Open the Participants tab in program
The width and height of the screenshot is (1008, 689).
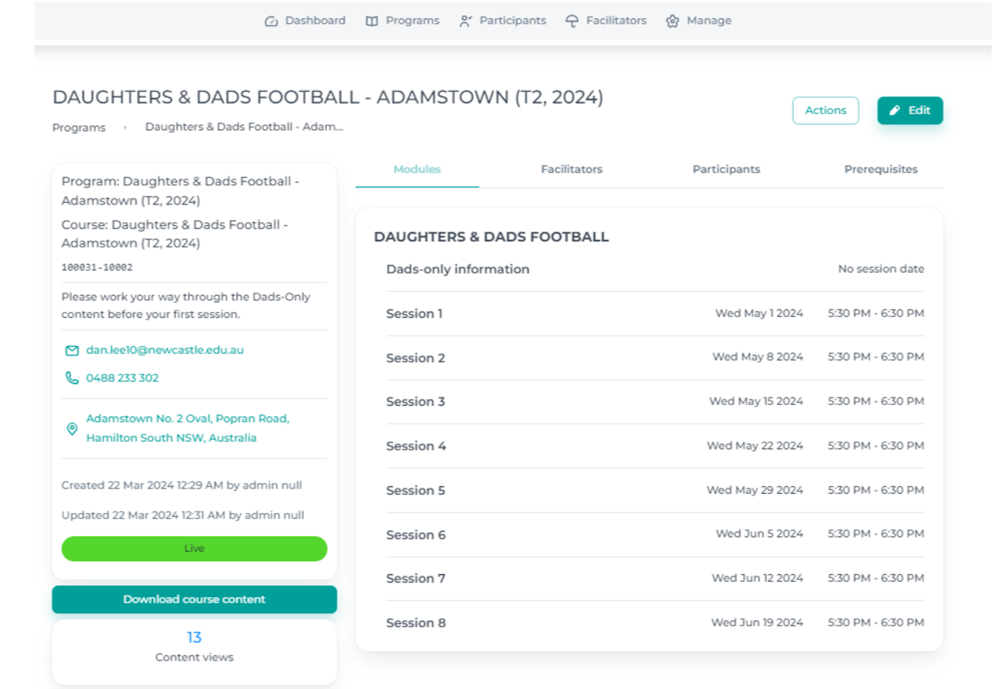click(x=726, y=170)
